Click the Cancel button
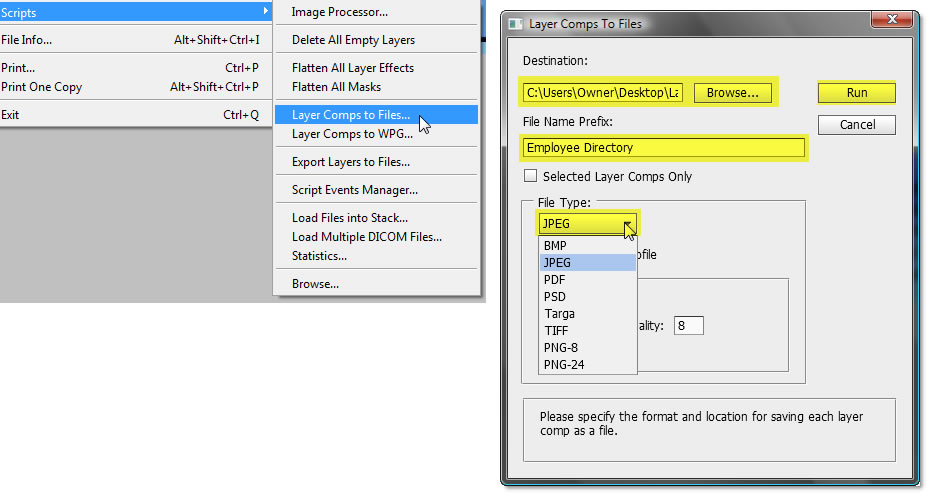This screenshot has width=939, height=498. click(x=856, y=125)
